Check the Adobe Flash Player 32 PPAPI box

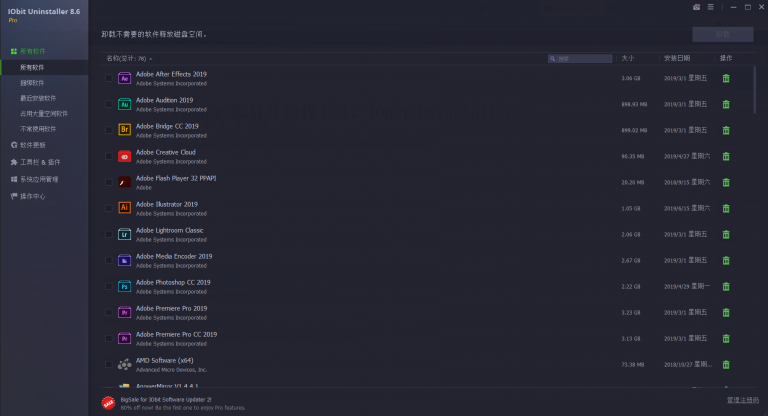pos(109,182)
